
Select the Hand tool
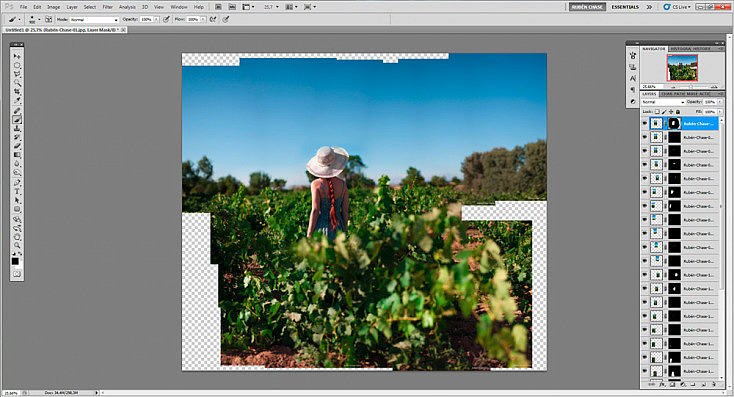(x=17, y=237)
